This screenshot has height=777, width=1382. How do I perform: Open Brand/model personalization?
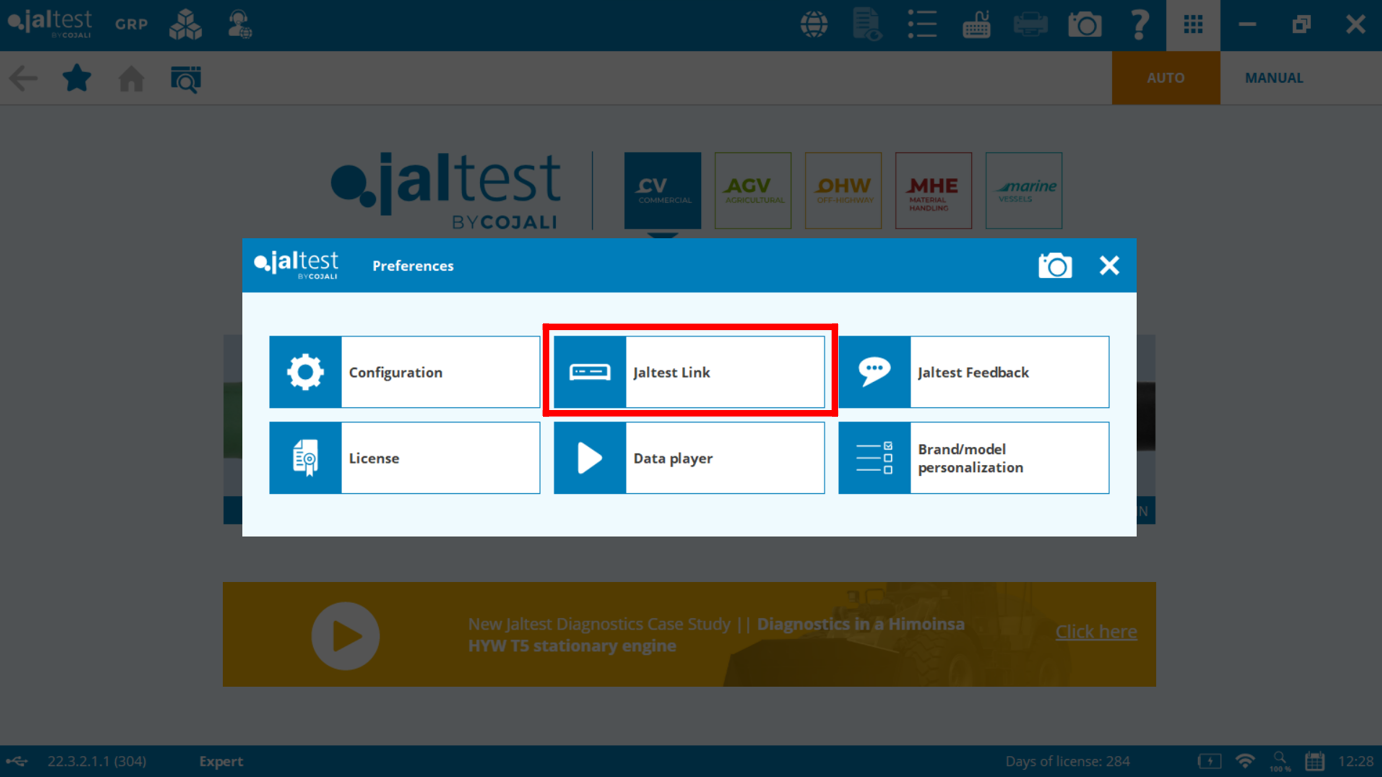[x=973, y=458]
